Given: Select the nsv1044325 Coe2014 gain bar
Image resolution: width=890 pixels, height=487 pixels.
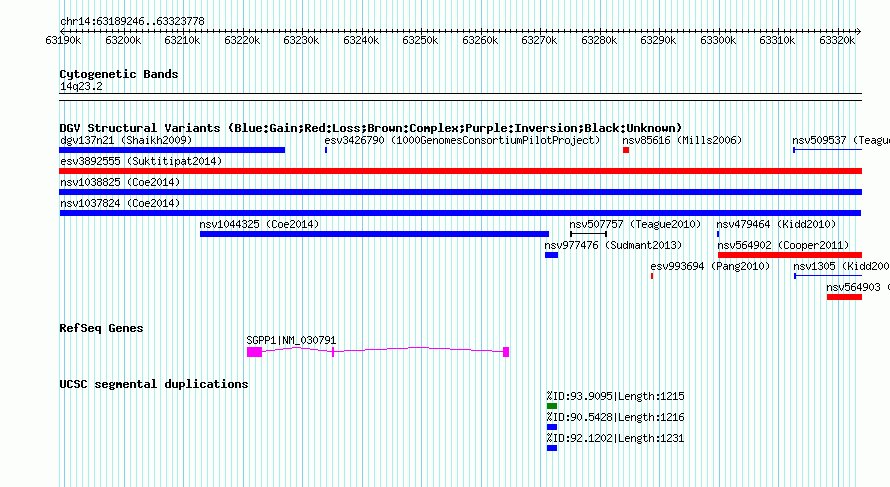Looking at the screenshot, I should click(x=375, y=234).
